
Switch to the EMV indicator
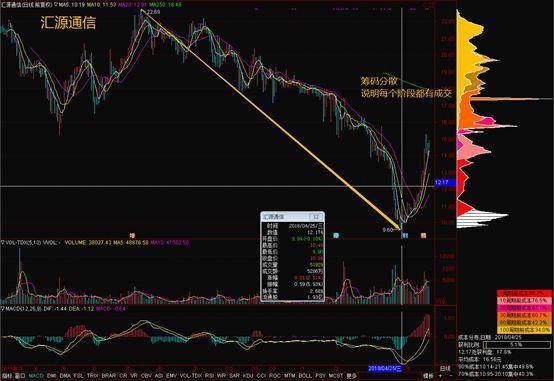click(171, 376)
